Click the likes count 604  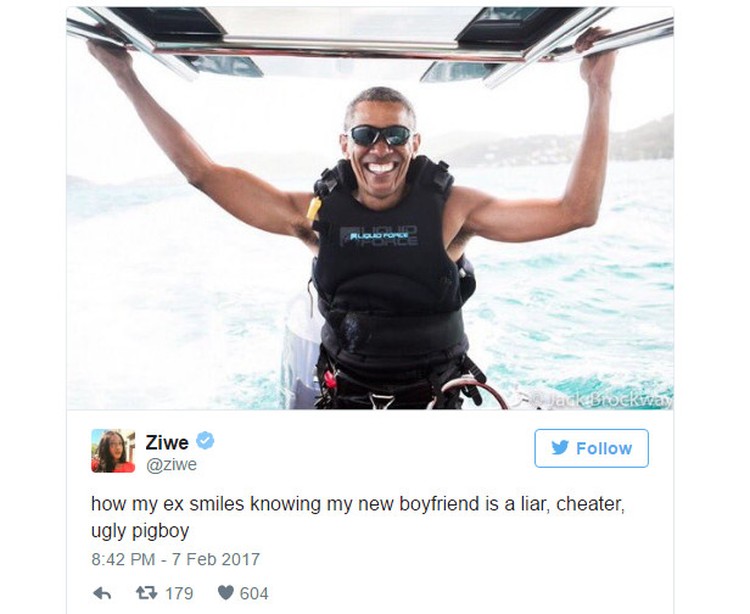tap(254, 593)
